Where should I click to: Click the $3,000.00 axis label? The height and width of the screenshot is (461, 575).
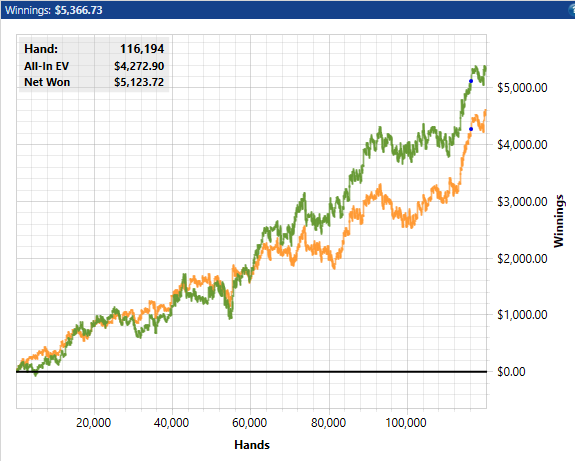click(x=522, y=201)
